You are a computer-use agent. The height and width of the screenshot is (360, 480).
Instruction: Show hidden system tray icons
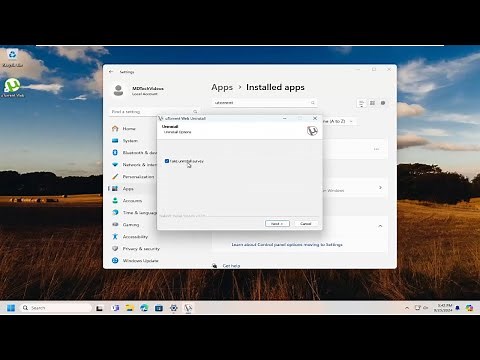coord(407,308)
